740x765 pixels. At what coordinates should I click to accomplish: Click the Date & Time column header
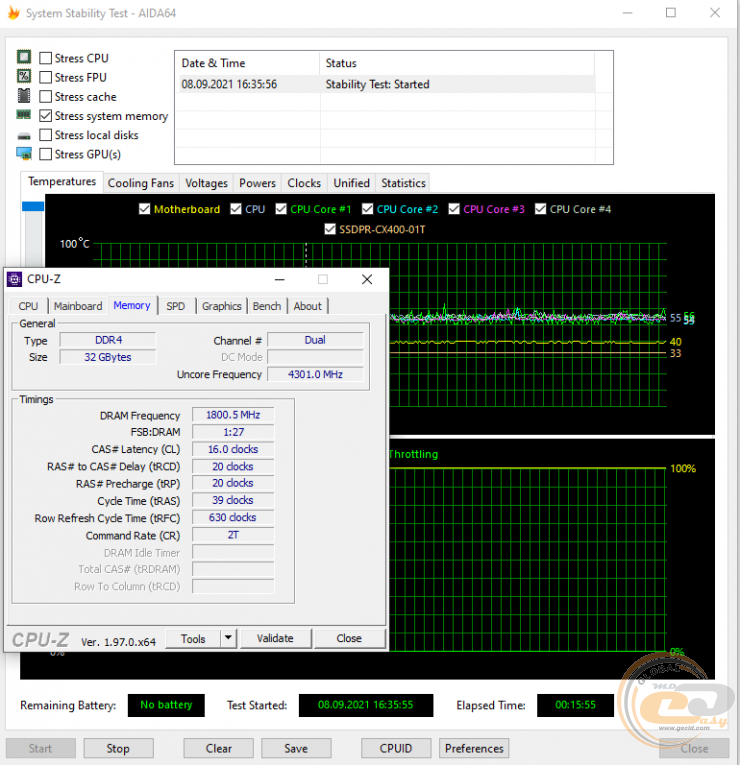[x=247, y=63]
